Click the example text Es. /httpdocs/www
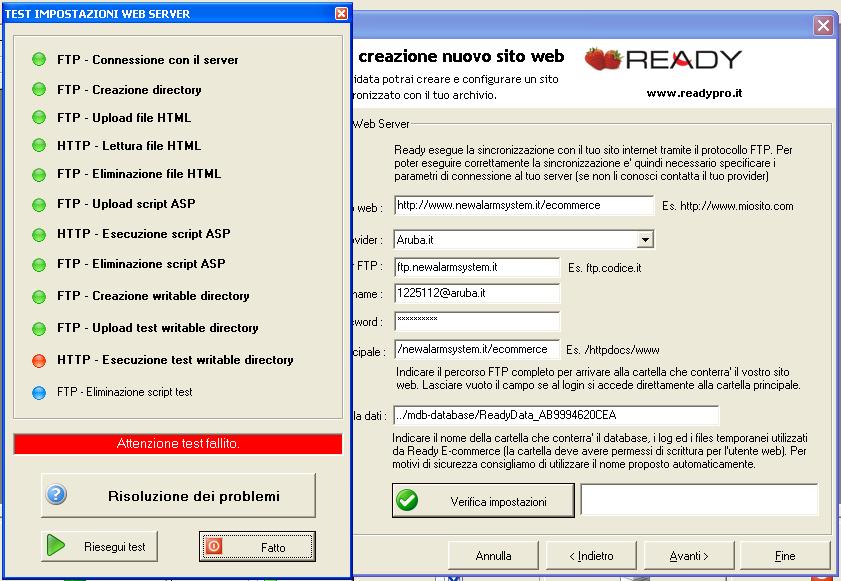The height and width of the screenshot is (581, 841). pyautogui.click(x=613, y=350)
